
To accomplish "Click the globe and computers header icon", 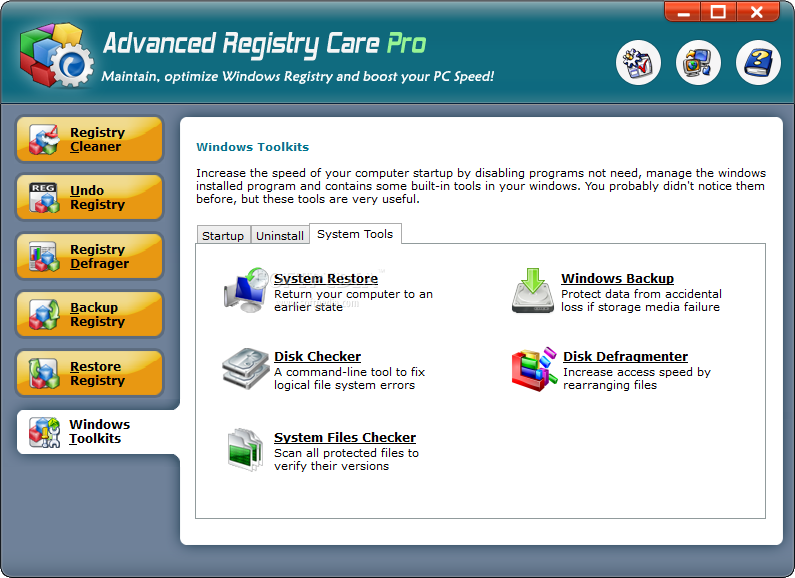I will [x=698, y=62].
